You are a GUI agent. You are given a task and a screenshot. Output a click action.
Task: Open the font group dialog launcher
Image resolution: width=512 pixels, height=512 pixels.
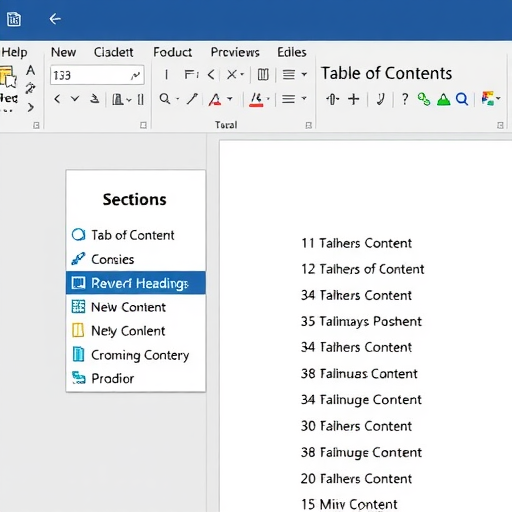[143, 125]
